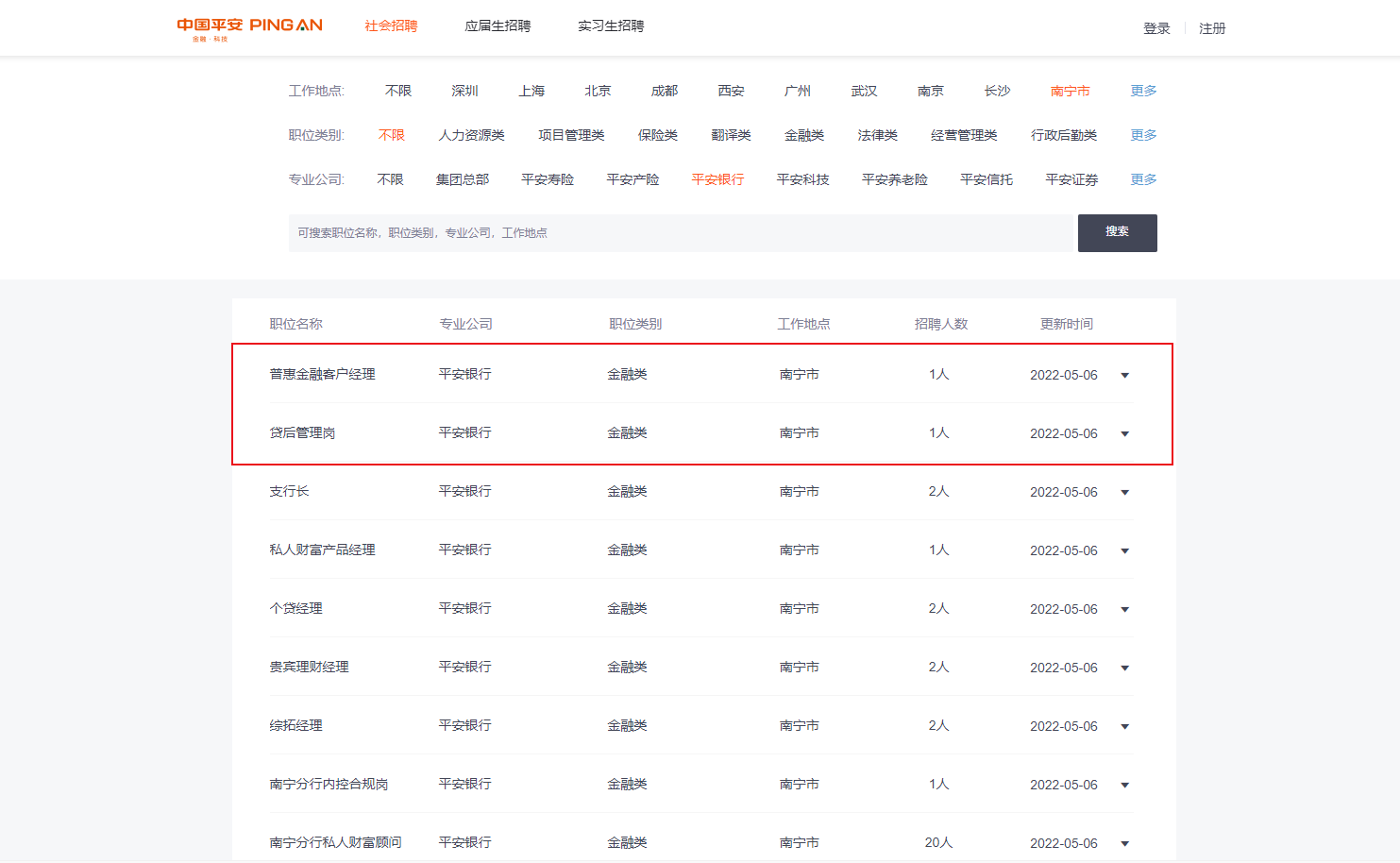
Task: Filter company by 集团总部
Action: pyautogui.click(x=463, y=179)
